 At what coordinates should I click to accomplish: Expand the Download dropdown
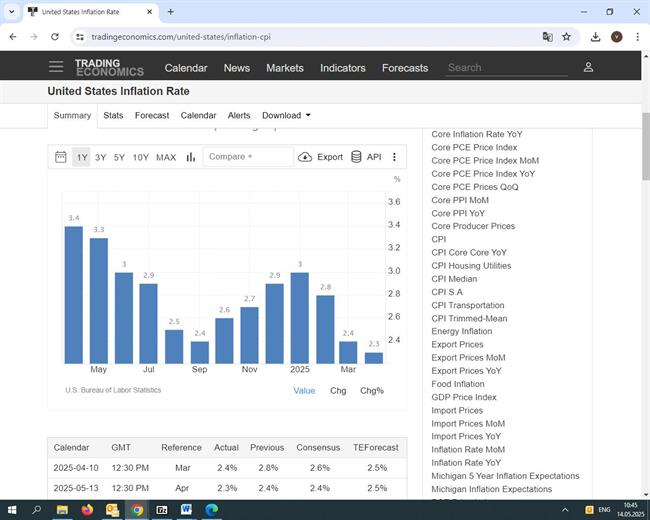pyautogui.click(x=286, y=115)
